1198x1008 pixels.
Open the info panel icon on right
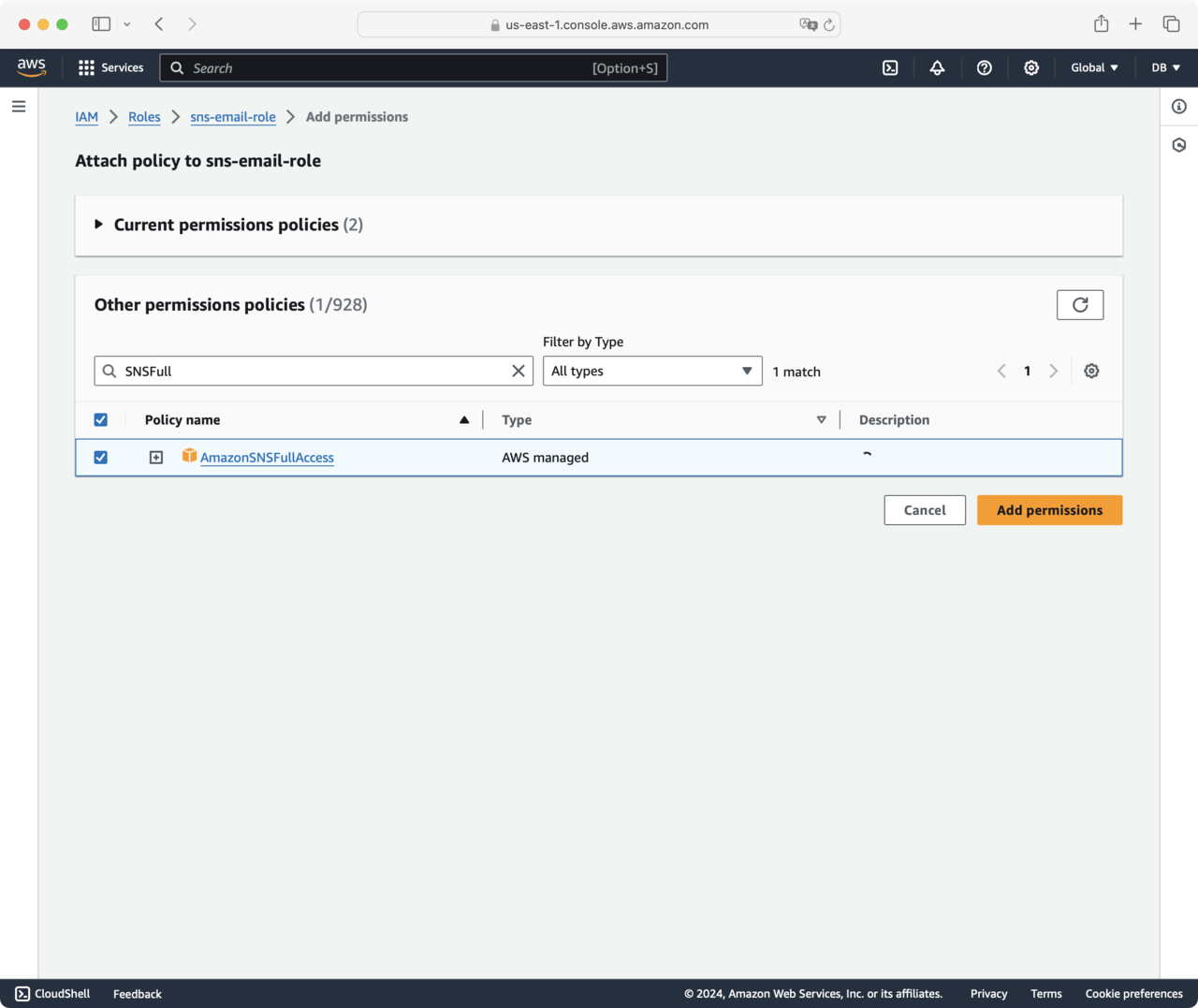tap(1179, 107)
